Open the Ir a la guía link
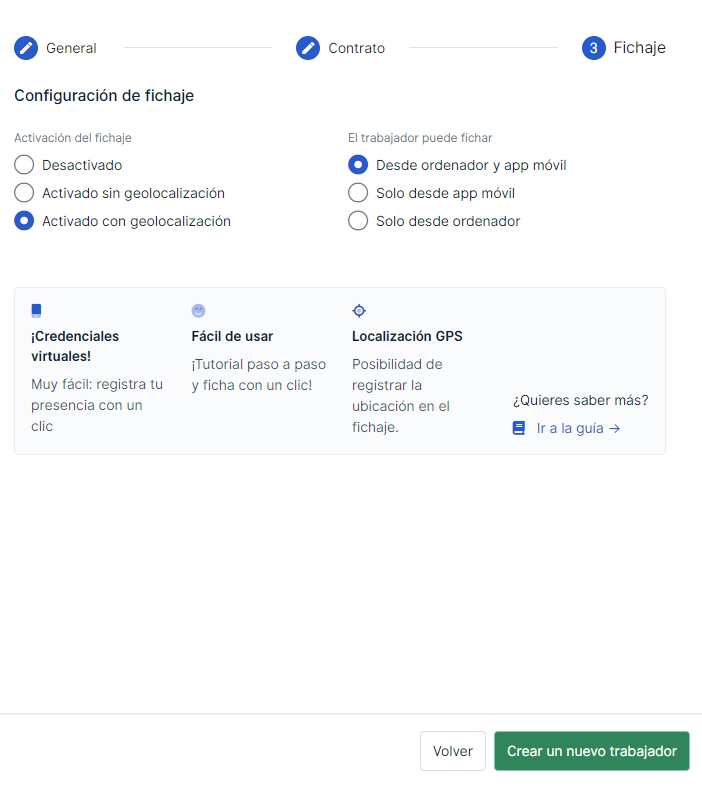Screen dimensions: 702x786 pos(579,428)
